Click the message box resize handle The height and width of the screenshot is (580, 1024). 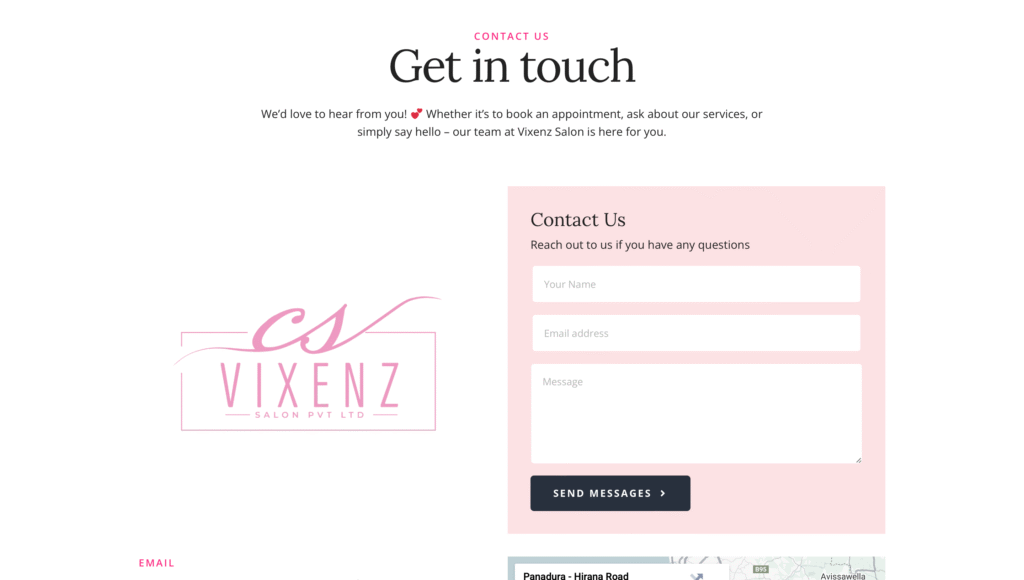coord(858,460)
